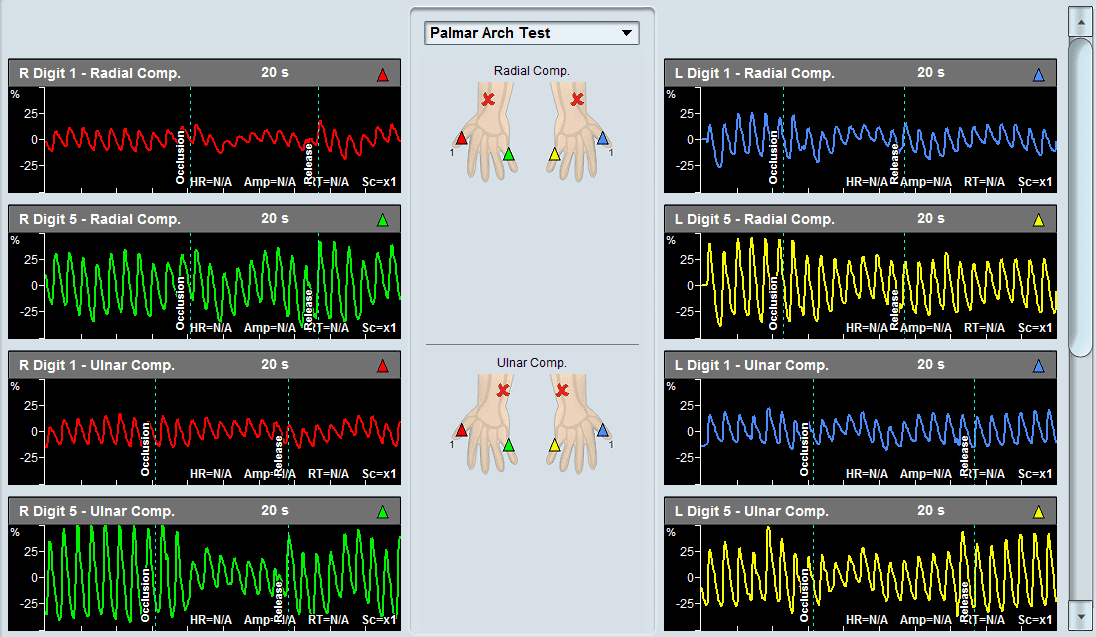The image size is (1096, 637).
Task: Click the red triangle on R Digit 1 Radial header
Action: (383, 72)
